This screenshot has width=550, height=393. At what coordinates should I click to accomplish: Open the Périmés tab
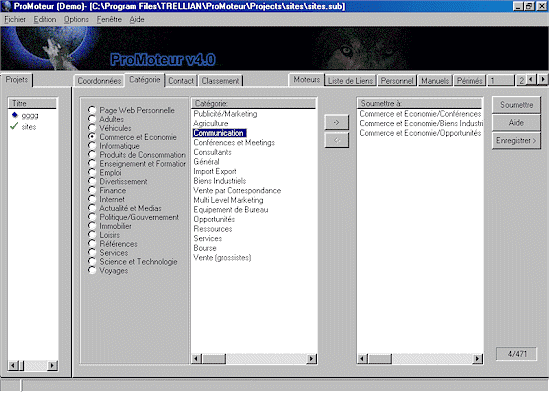click(469, 81)
